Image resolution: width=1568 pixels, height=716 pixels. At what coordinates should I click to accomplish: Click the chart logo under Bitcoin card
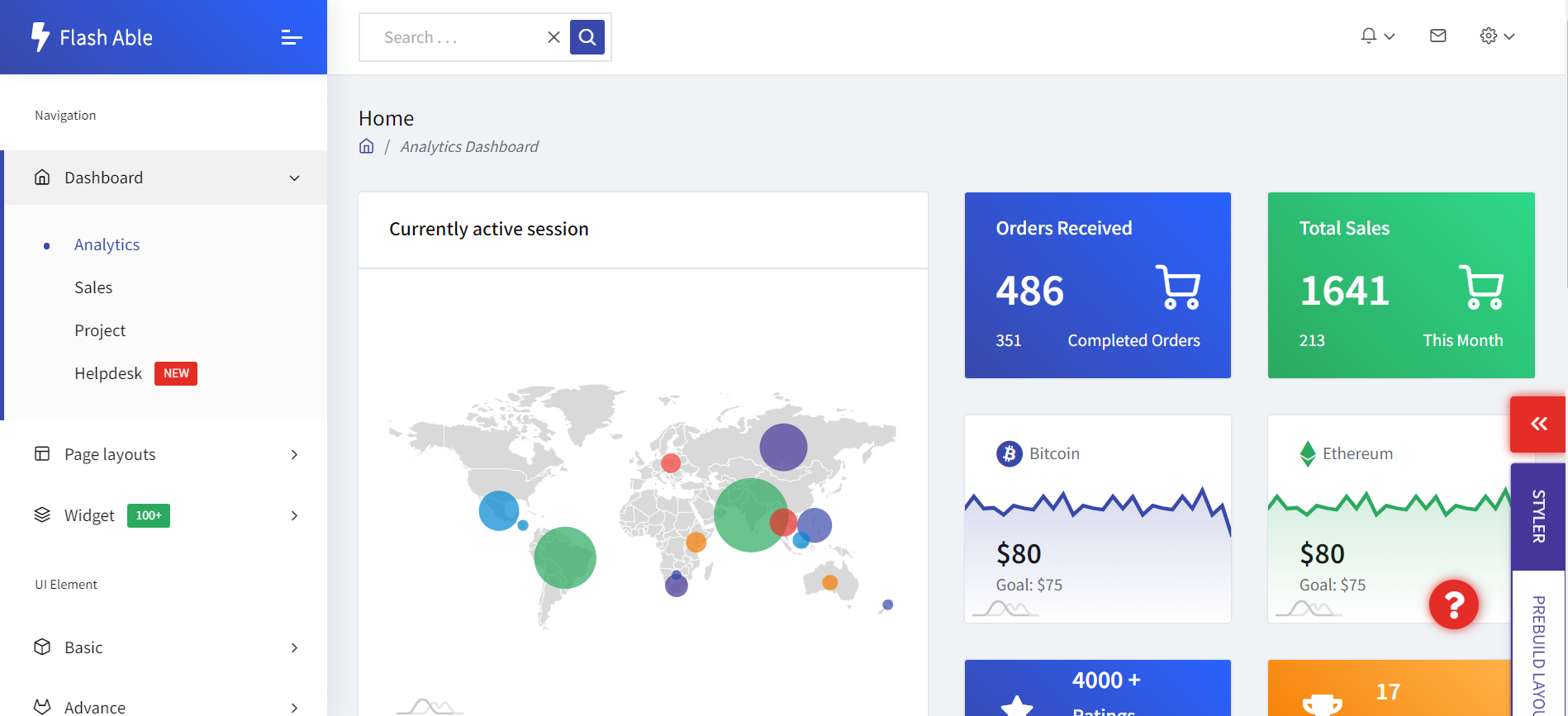(x=1005, y=609)
